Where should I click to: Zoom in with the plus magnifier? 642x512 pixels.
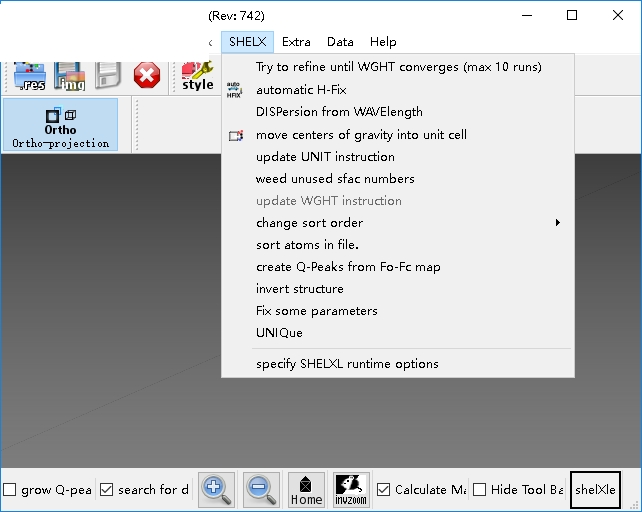point(217,490)
